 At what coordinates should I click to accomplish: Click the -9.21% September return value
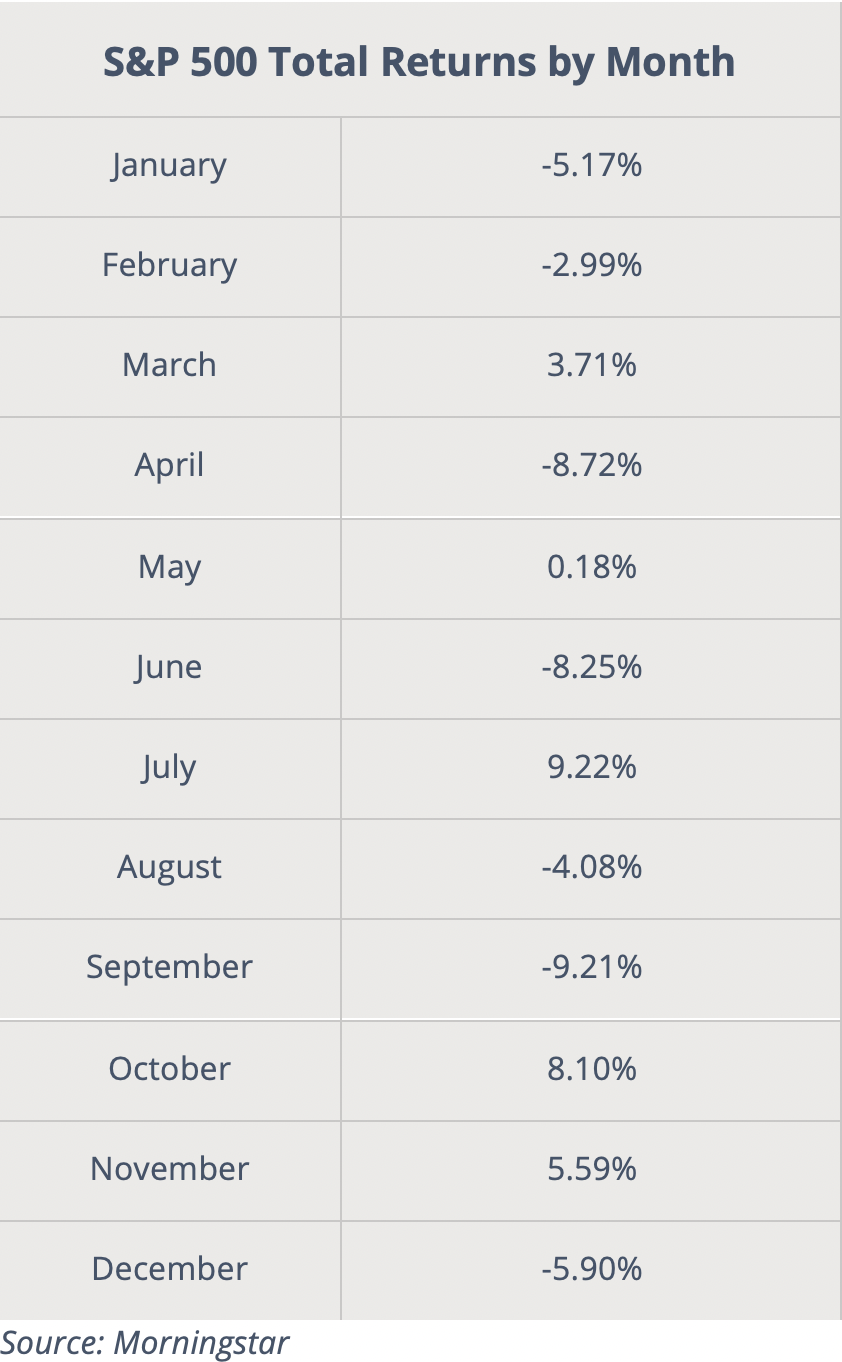click(x=591, y=967)
